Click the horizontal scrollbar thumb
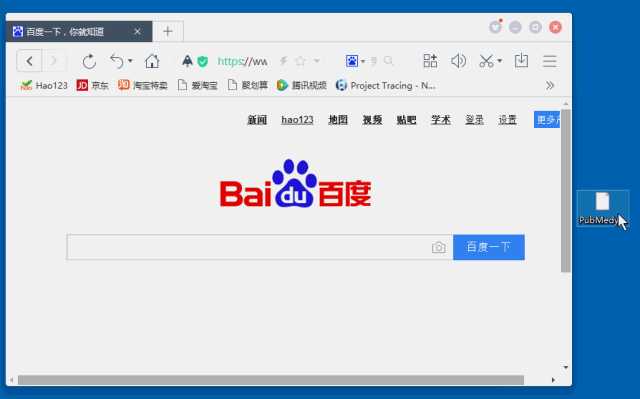The height and width of the screenshot is (399, 640). tap(271, 380)
